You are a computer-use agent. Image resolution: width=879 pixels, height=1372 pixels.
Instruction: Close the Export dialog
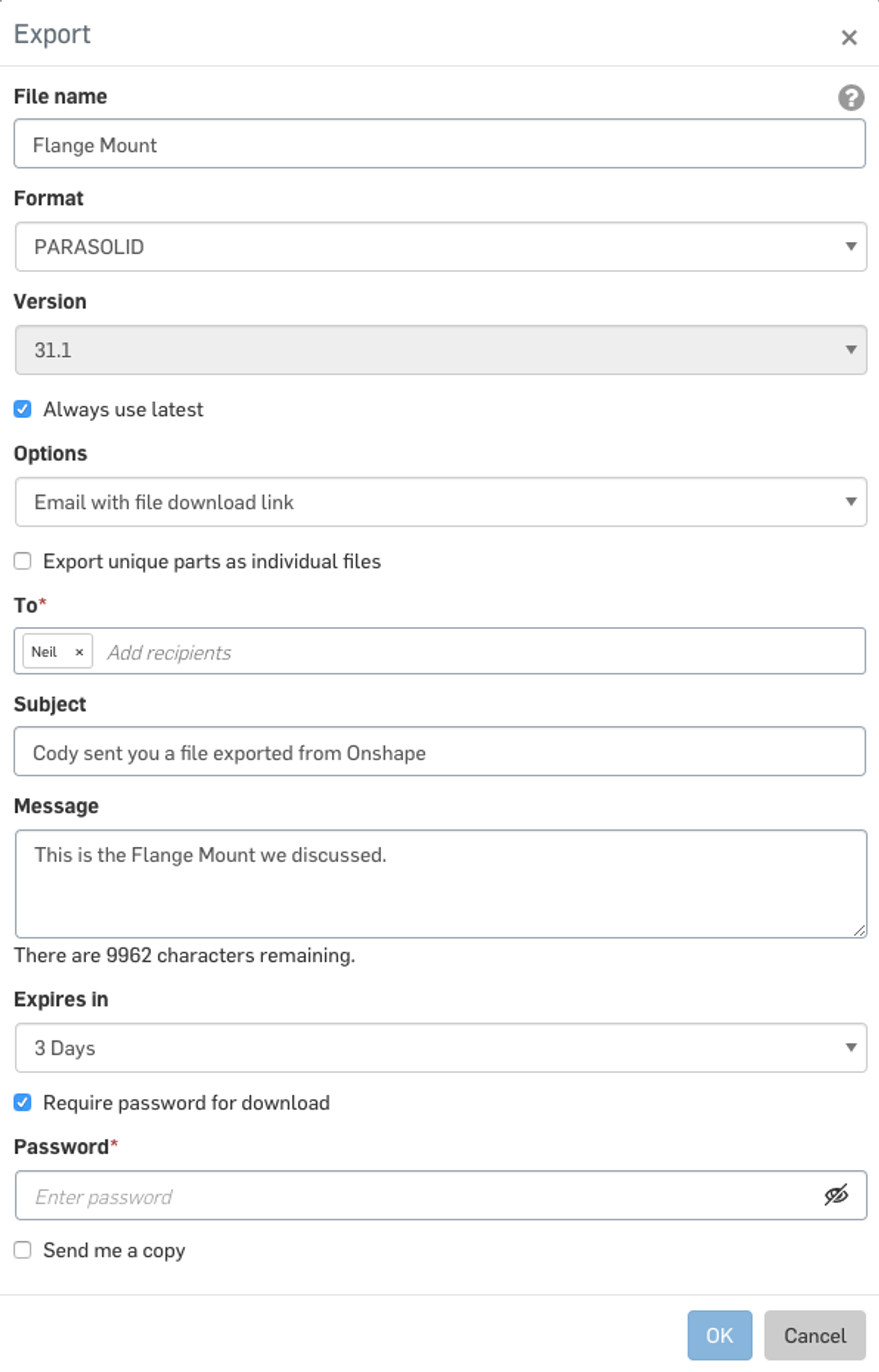coord(849,38)
